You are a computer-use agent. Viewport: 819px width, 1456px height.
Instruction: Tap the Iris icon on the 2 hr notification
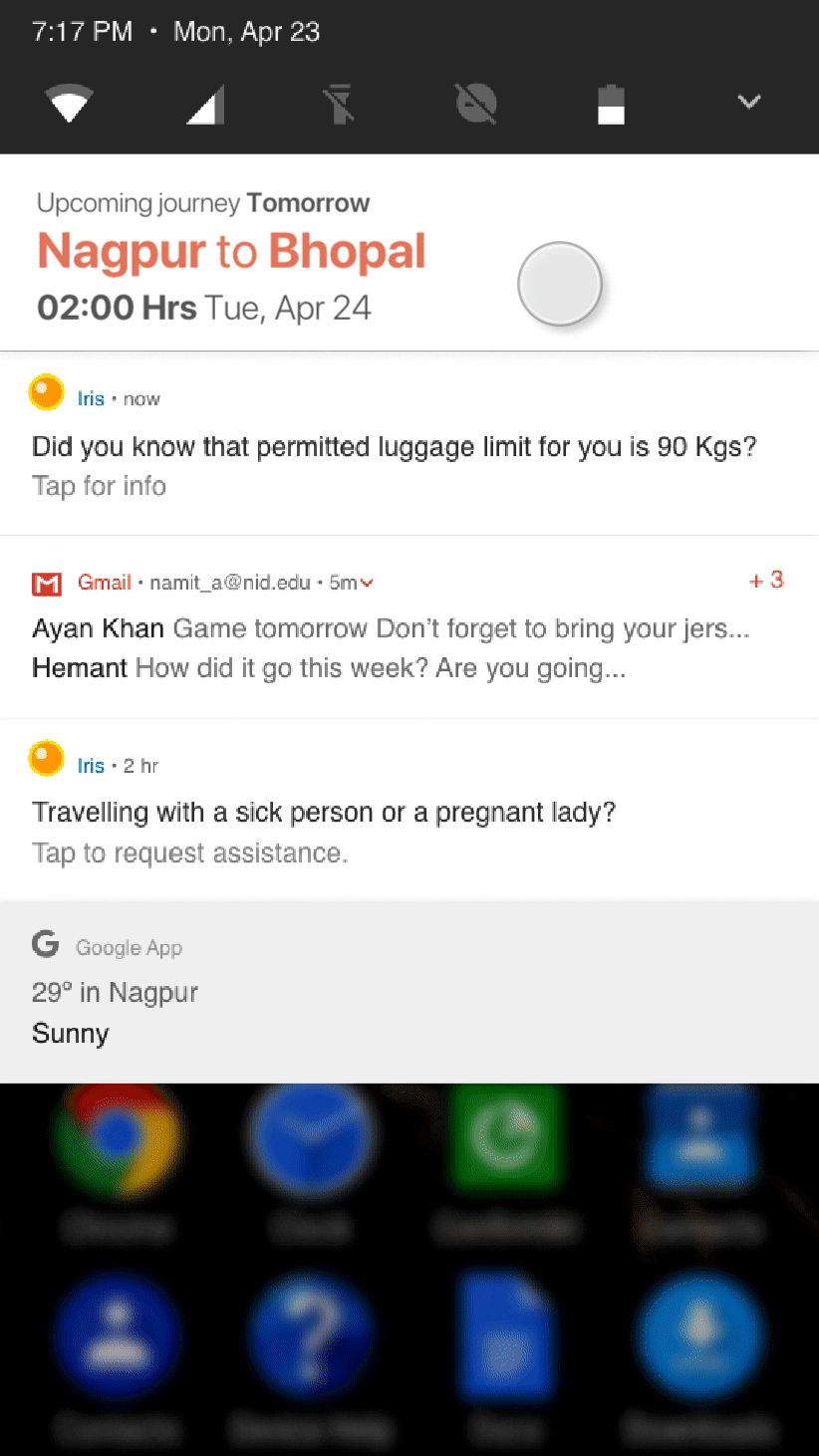[x=46, y=759]
